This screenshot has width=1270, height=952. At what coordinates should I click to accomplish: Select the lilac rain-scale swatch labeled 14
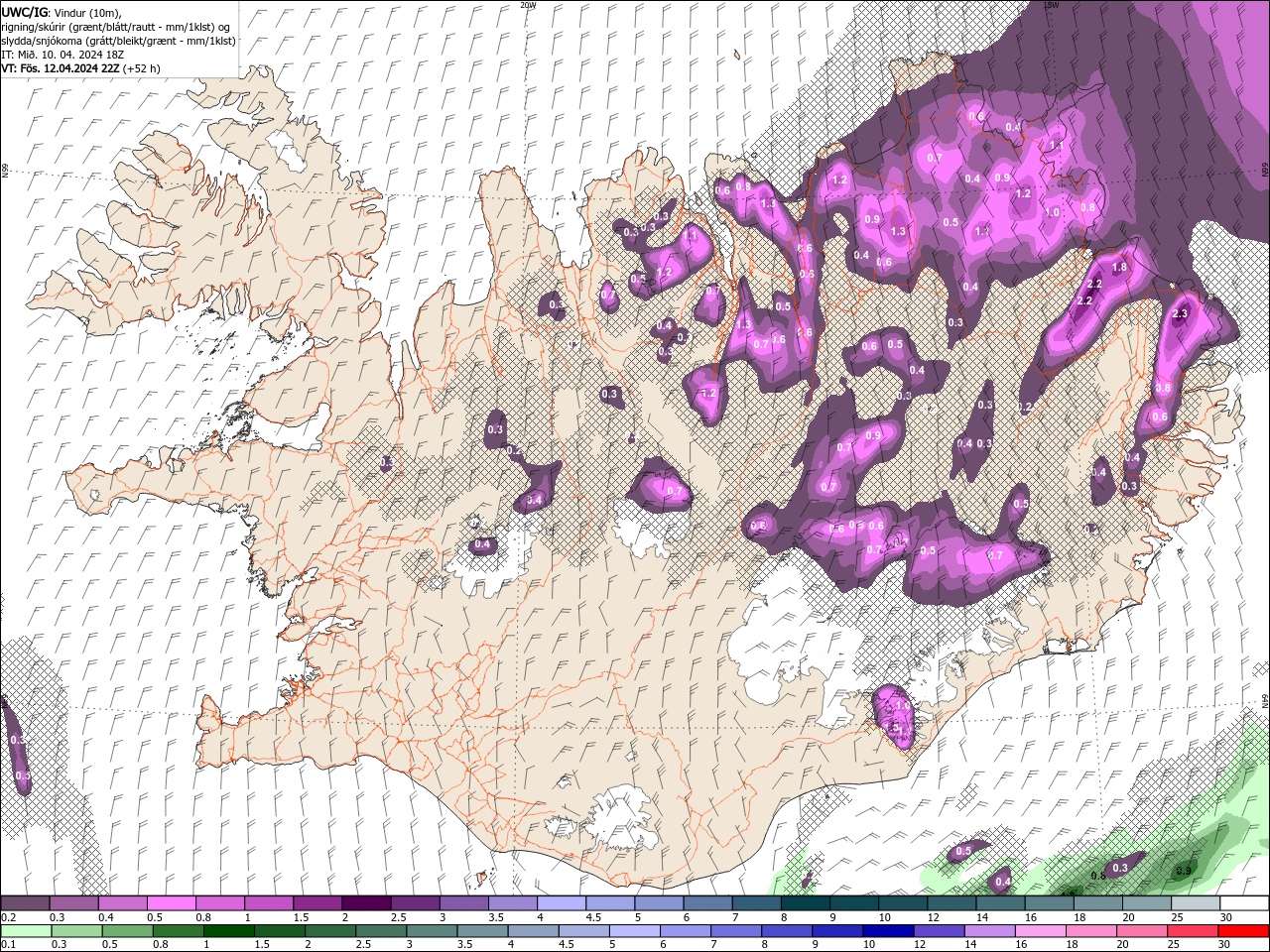click(989, 931)
